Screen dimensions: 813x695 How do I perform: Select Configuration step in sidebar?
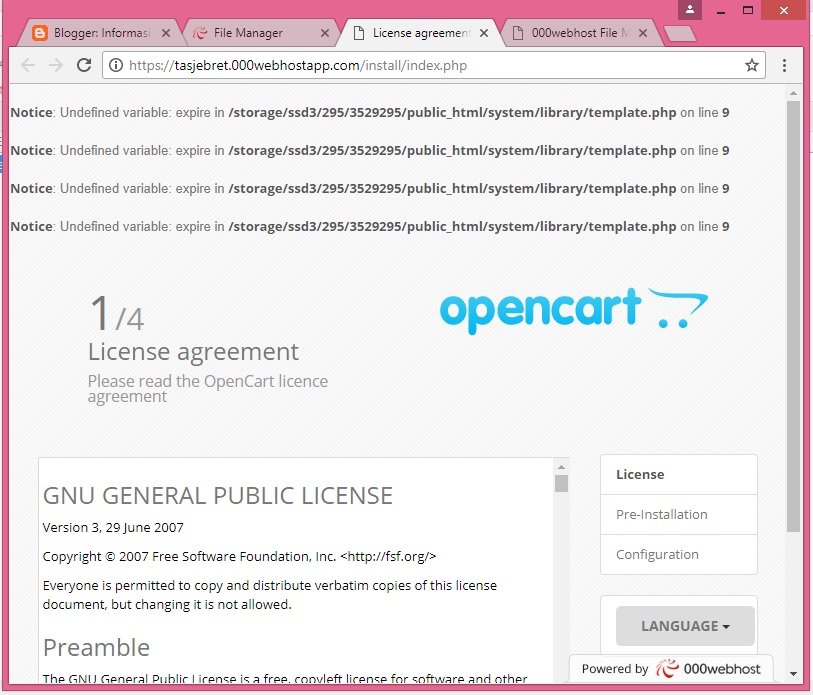pos(679,554)
